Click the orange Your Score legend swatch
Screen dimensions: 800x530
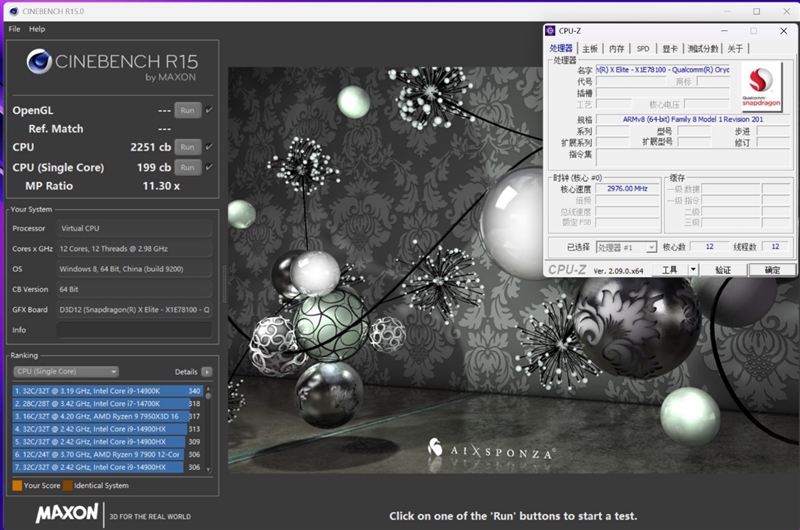click(x=17, y=486)
